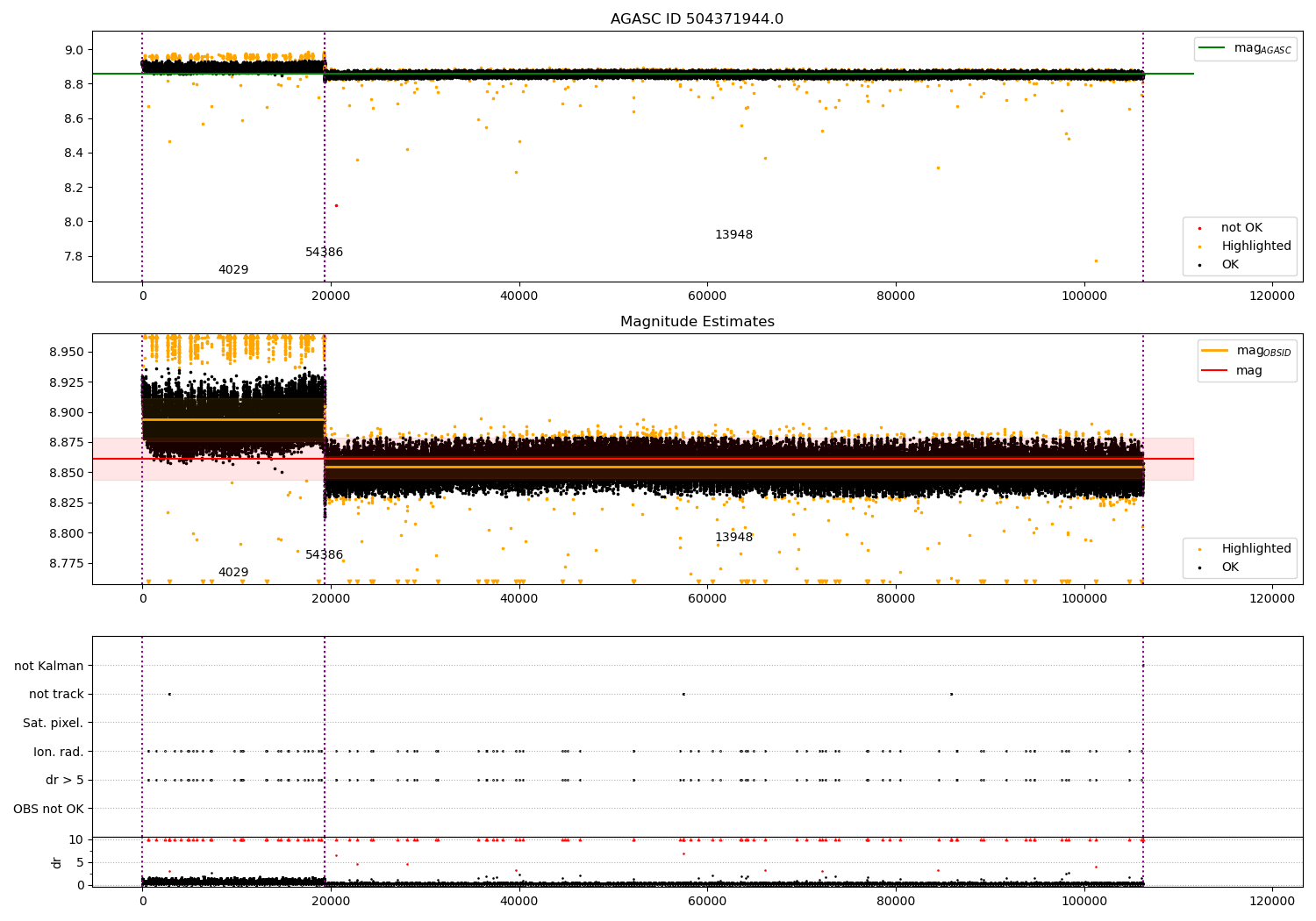
Task: Click the 'Magnitude Estimates' subplot title
Action: click(697, 322)
